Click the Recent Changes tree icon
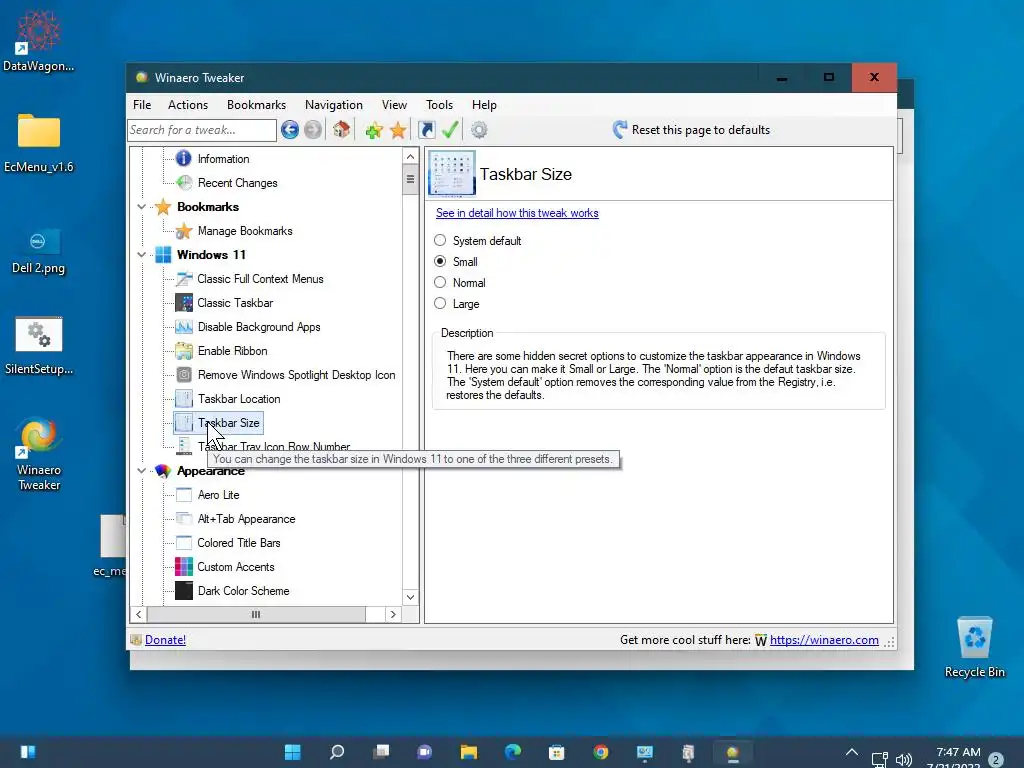 click(x=184, y=182)
